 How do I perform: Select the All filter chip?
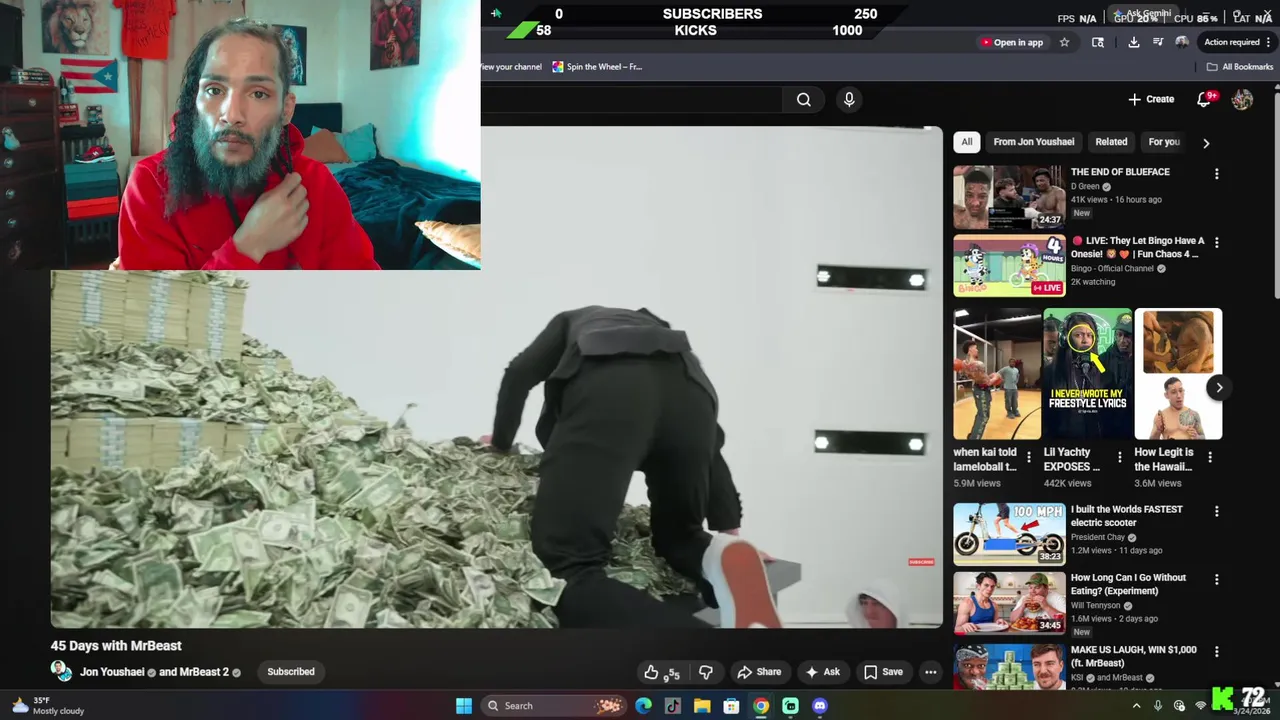click(966, 142)
